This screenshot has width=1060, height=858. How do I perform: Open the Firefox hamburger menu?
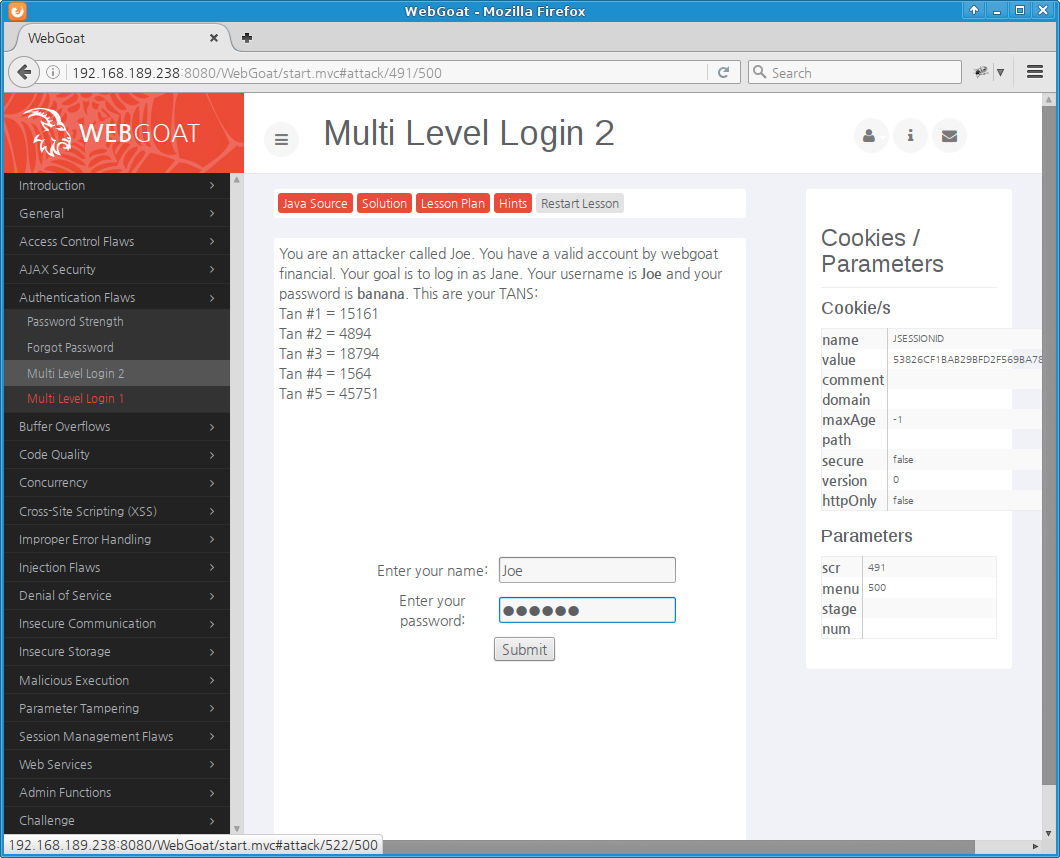click(1034, 72)
